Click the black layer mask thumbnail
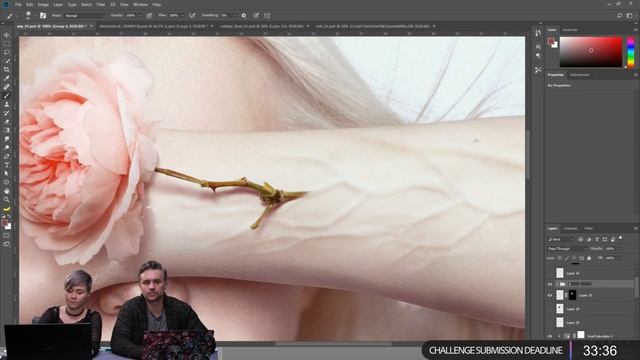The image size is (640, 360). 572,295
